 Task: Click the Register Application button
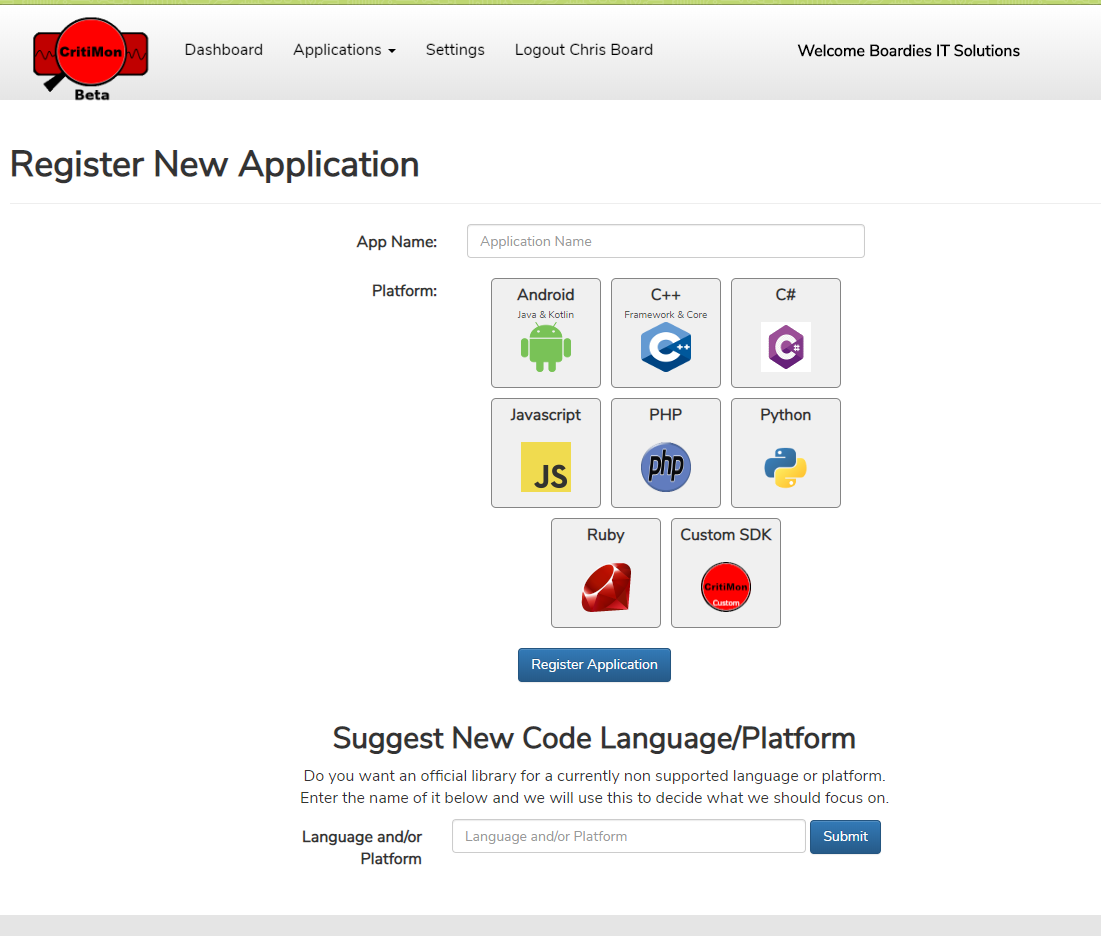pyautogui.click(x=594, y=664)
